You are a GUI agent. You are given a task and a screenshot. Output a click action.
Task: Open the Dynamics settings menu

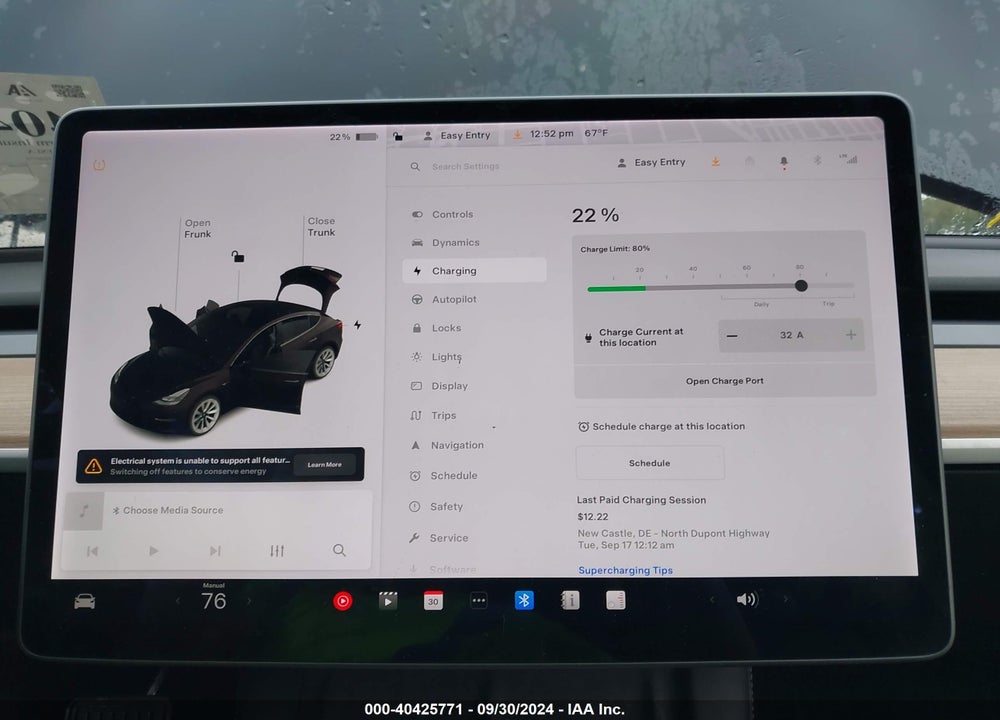(455, 242)
